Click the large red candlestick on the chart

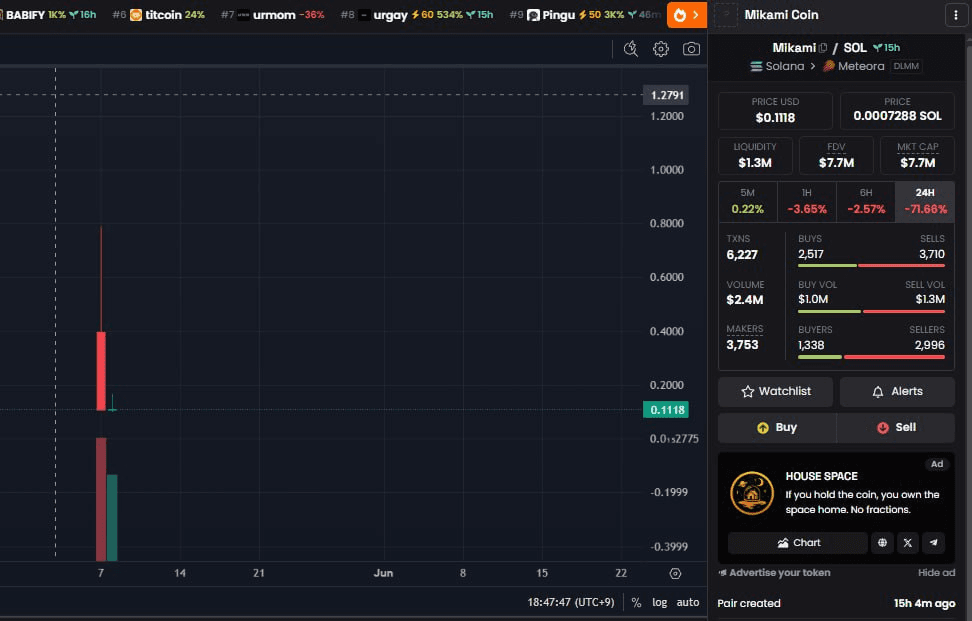pos(101,371)
